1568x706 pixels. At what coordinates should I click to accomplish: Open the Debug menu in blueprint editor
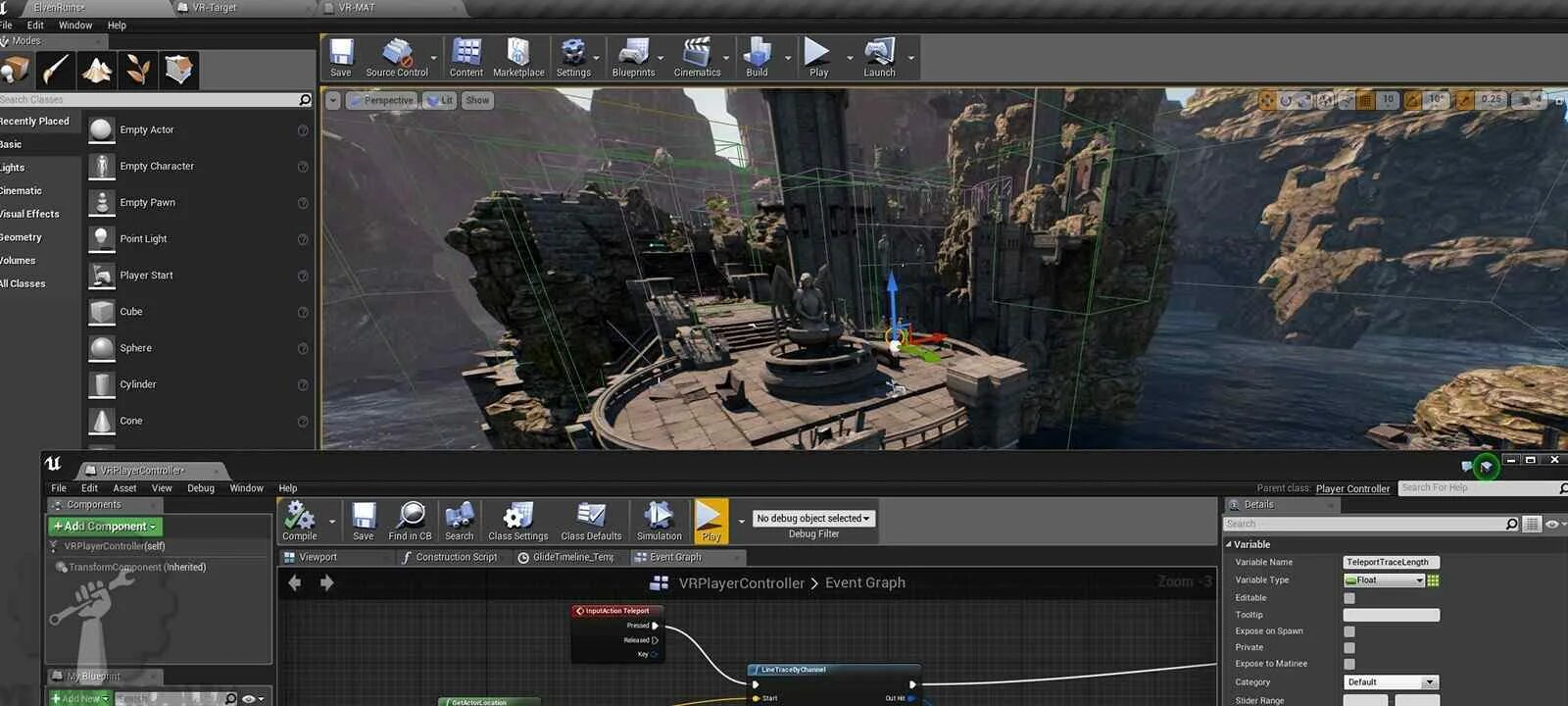click(200, 488)
